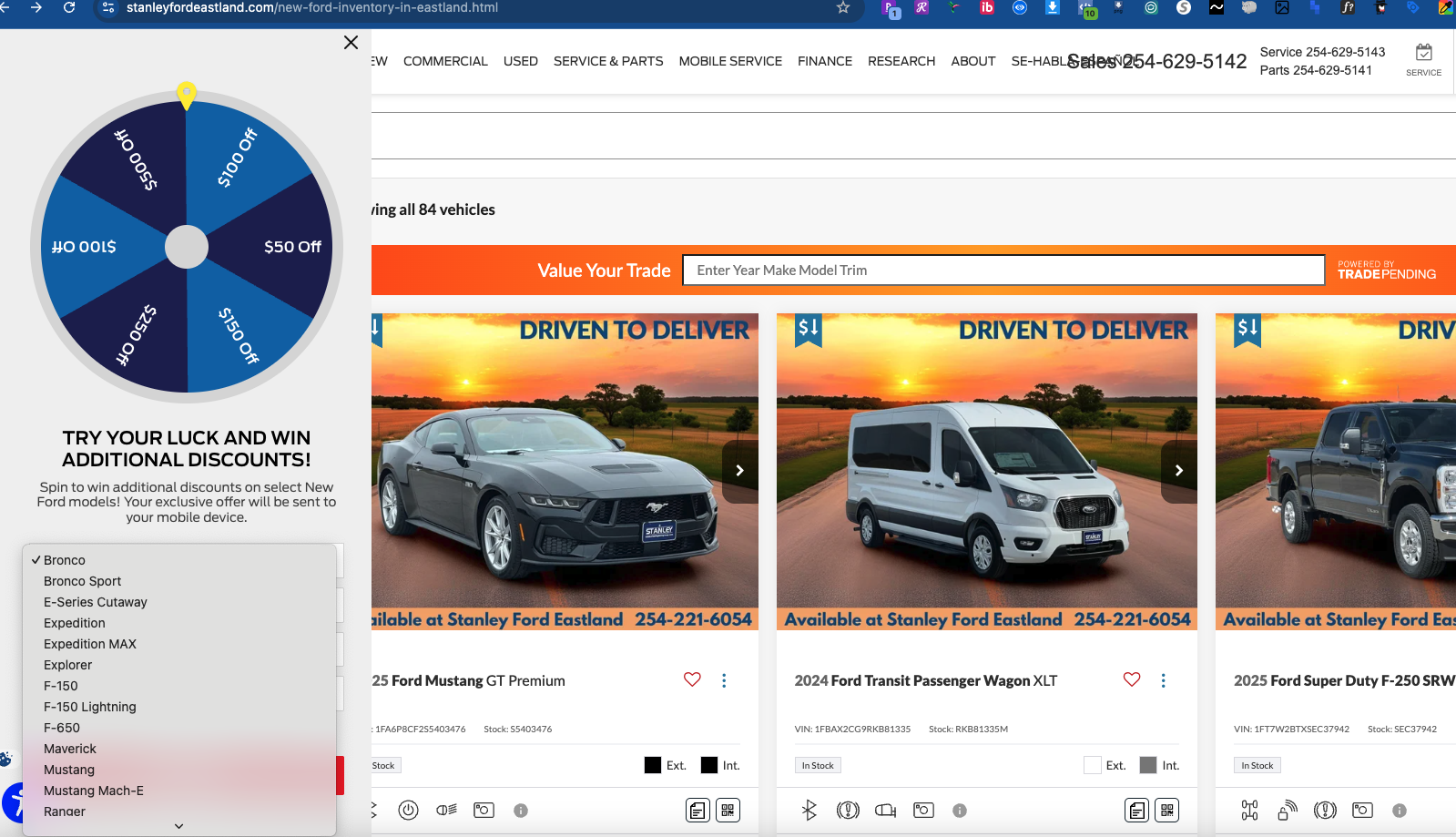
Task: View Mustang push-button start feature icon
Action: [409, 810]
